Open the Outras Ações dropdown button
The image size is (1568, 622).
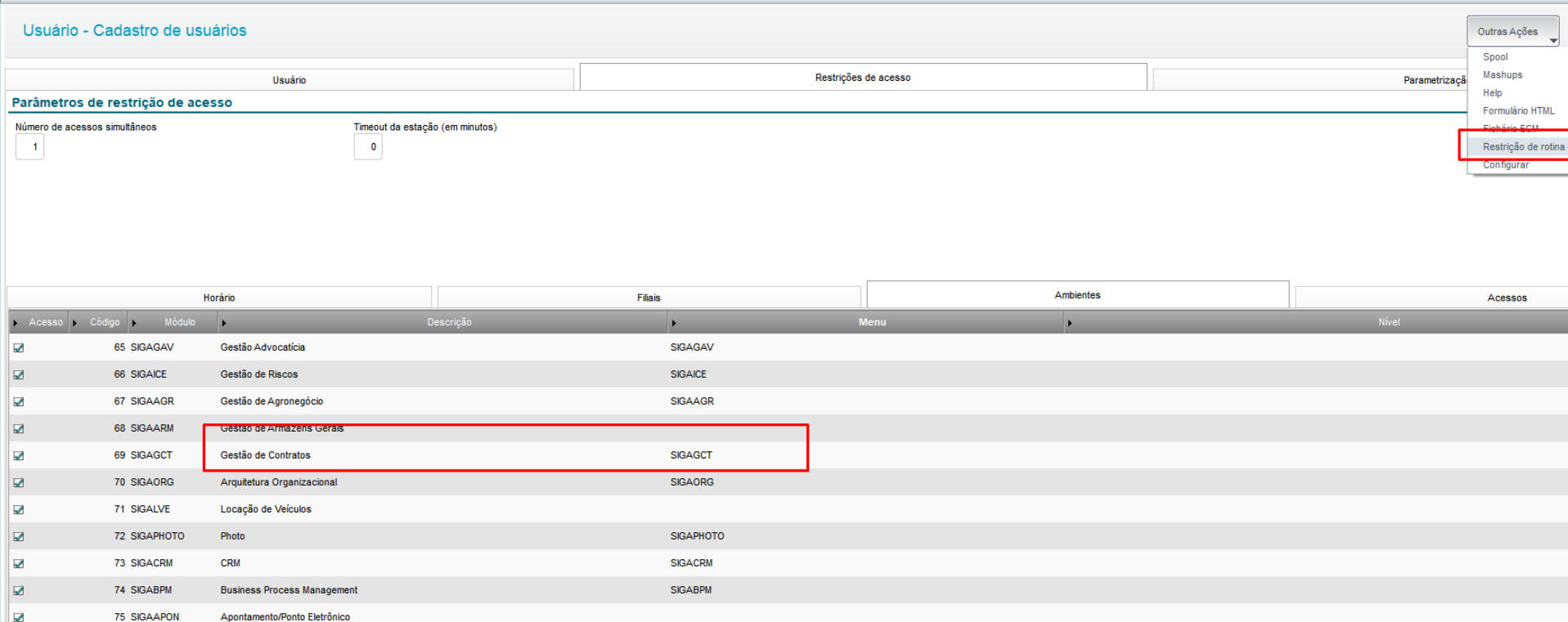point(1512,31)
